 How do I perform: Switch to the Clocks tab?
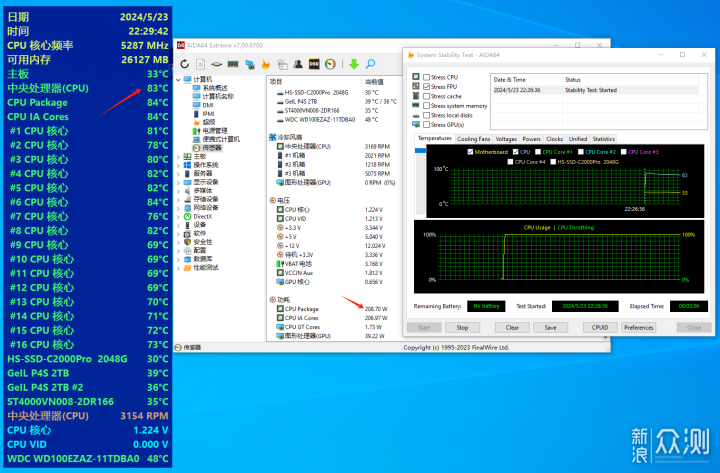[x=554, y=139]
